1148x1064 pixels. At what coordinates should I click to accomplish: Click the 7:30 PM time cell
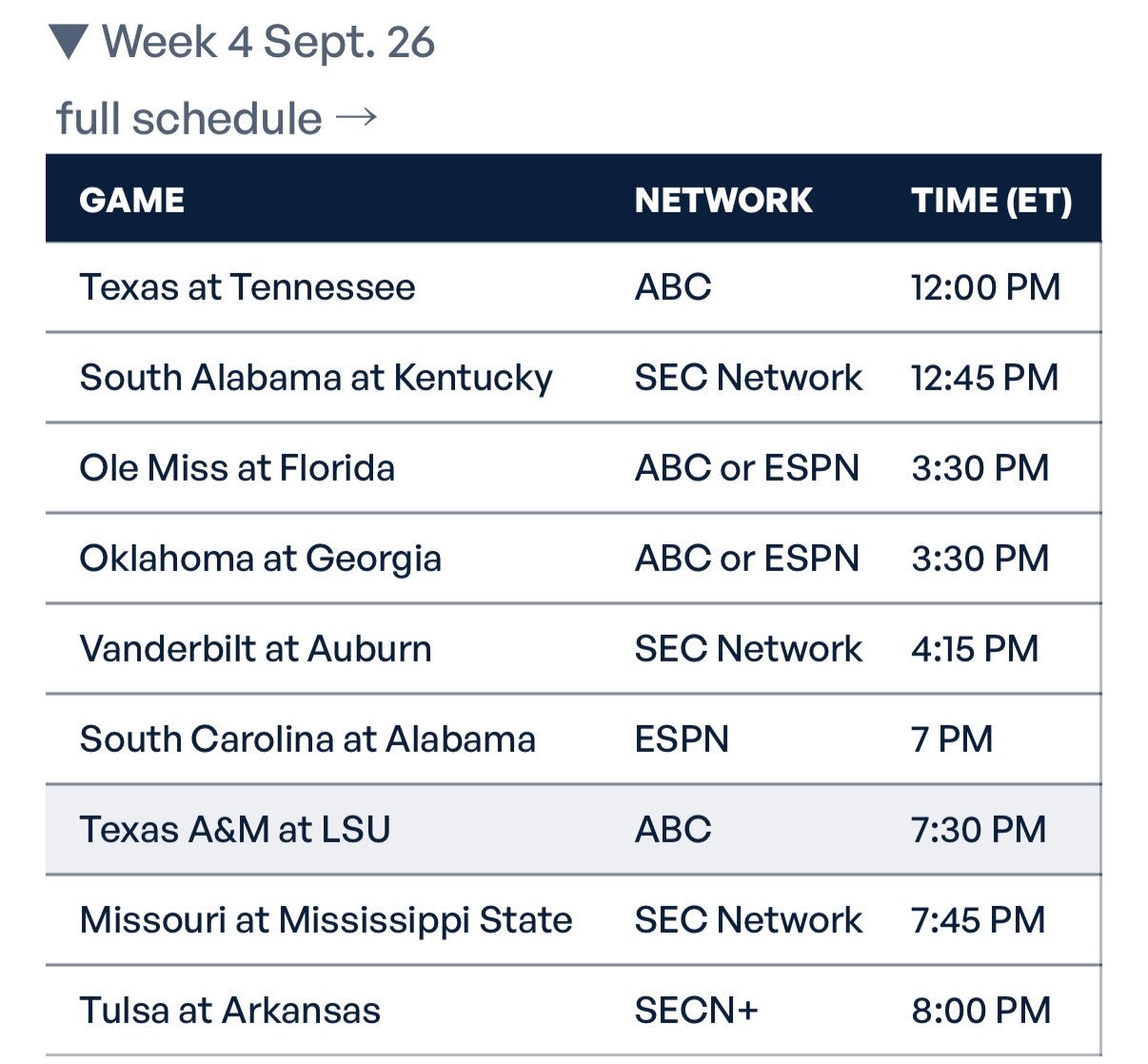tap(979, 830)
